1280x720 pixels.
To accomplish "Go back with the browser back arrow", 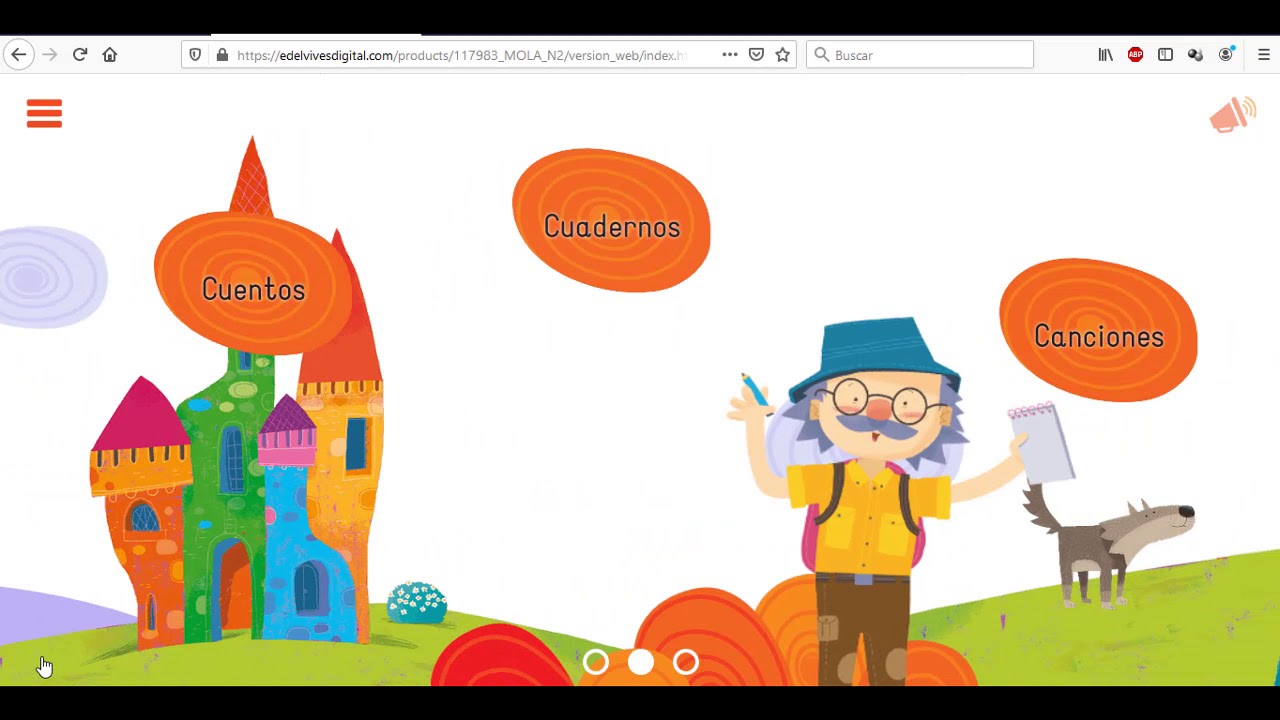I will (x=19, y=55).
